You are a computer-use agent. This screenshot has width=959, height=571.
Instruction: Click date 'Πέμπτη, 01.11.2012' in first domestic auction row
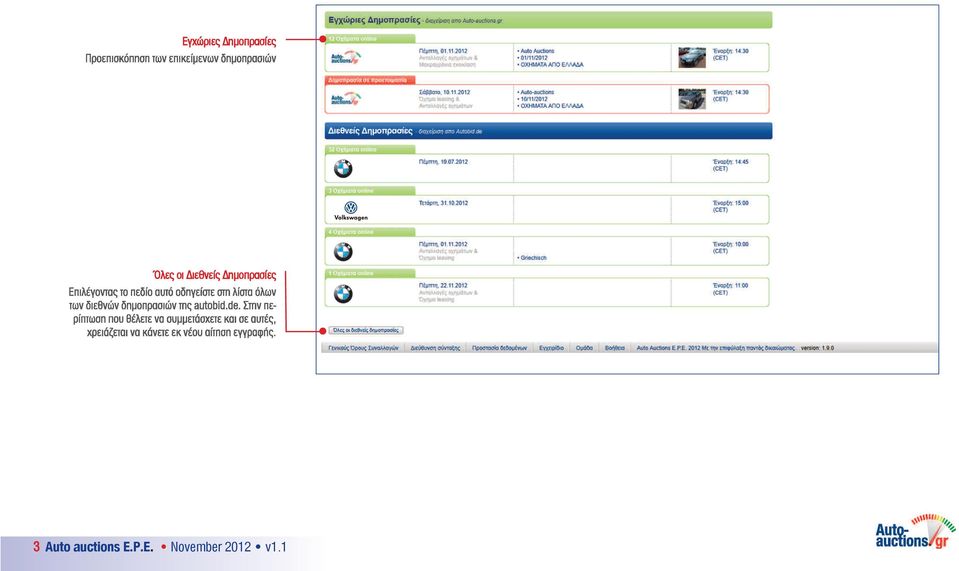tap(443, 51)
